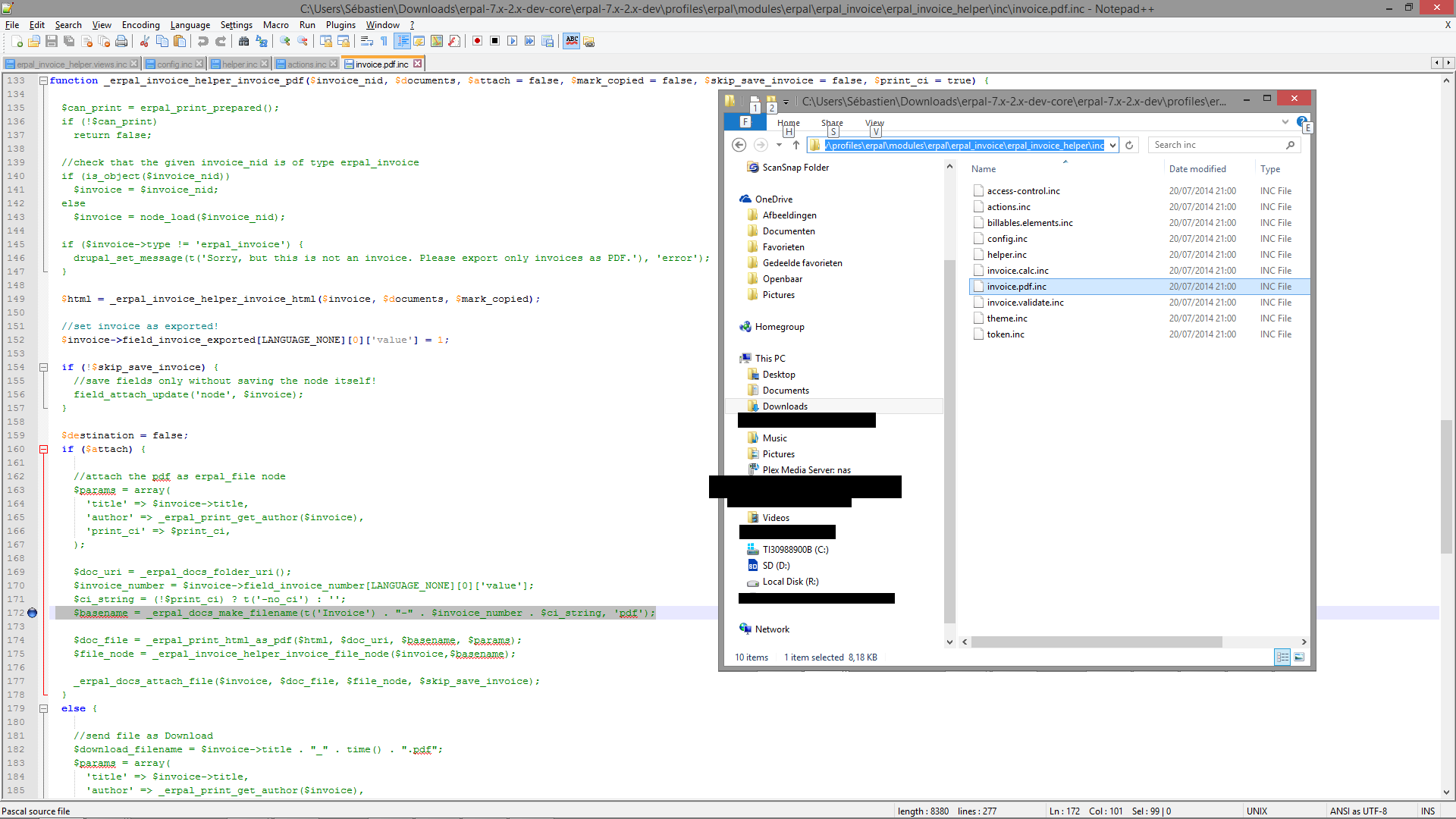This screenshot has width=1456, height=819.
Task: Start macro recording with the red dot
Action: (x=477, y=41)
